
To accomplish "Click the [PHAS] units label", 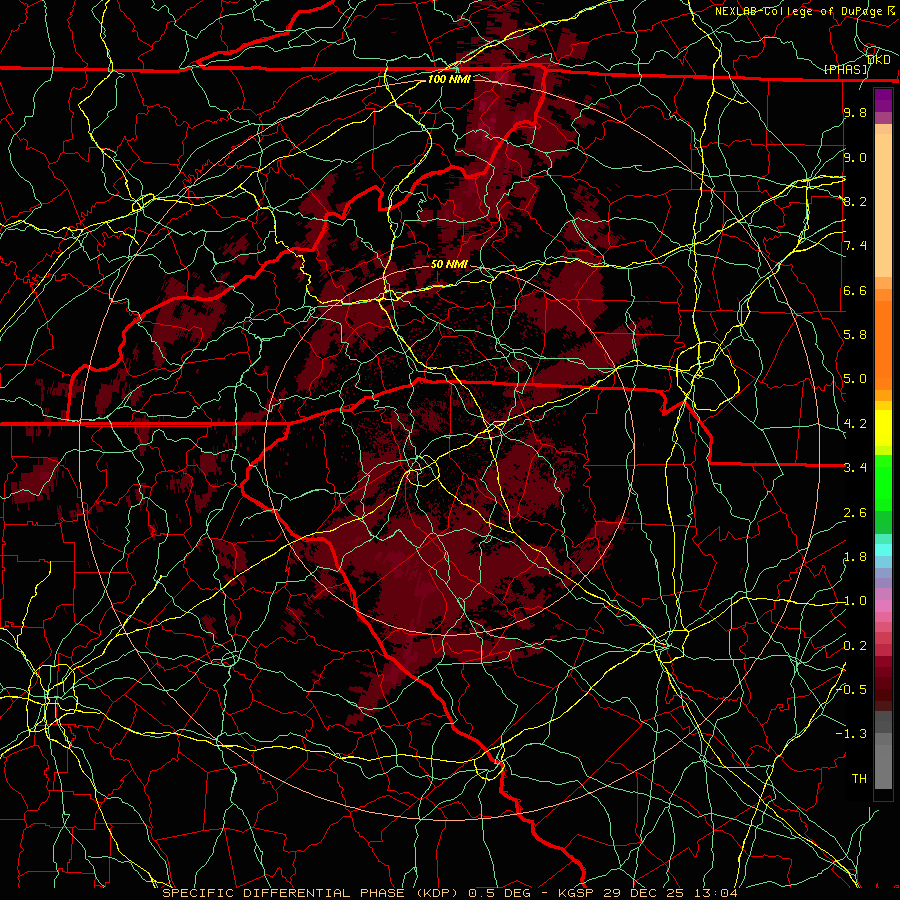I will 845,69.
